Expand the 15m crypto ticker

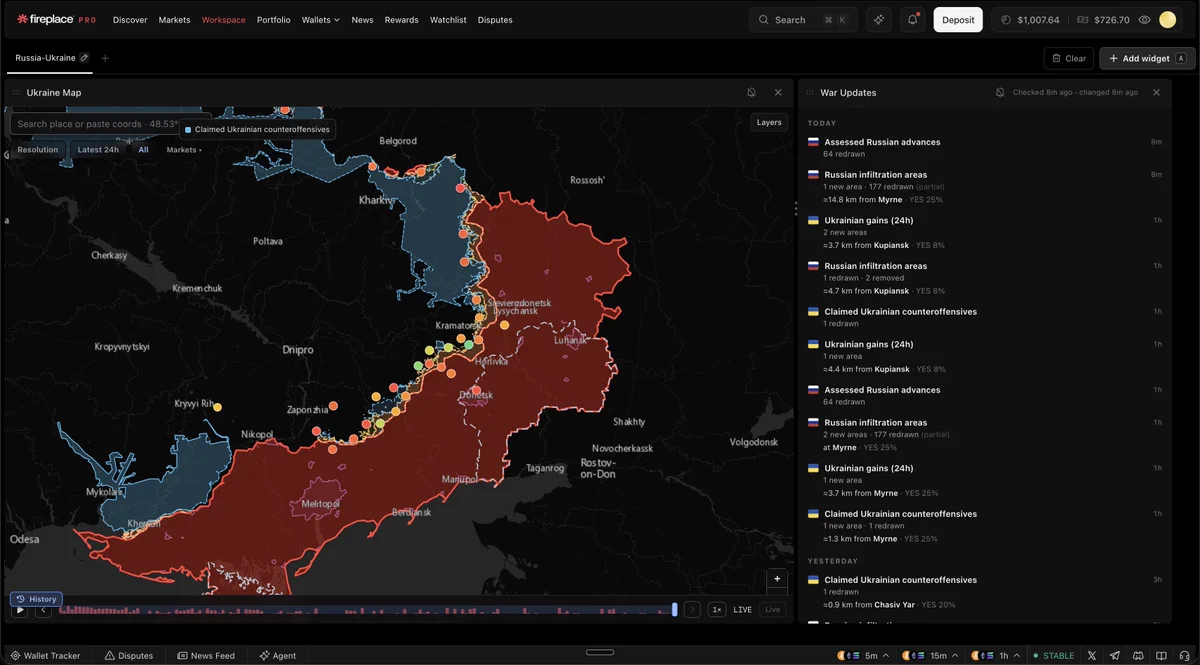pos(930,656)
